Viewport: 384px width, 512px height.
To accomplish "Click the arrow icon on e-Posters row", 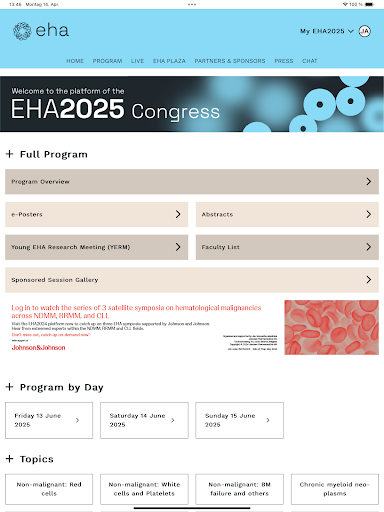I will (x=178, y=214).
